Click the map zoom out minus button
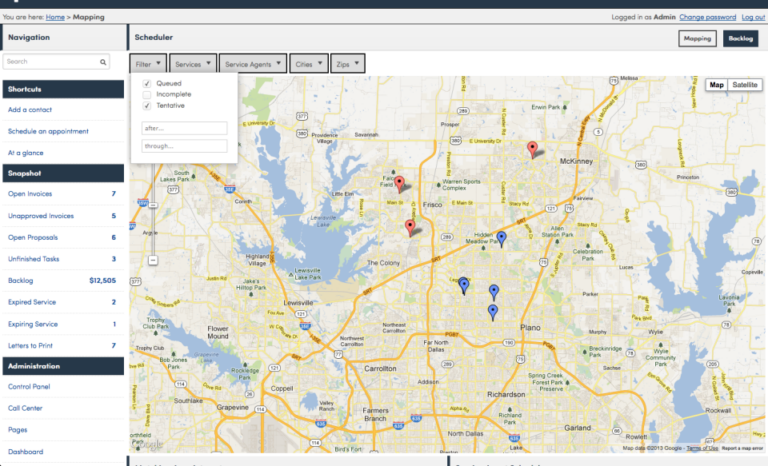 (153, 260)
